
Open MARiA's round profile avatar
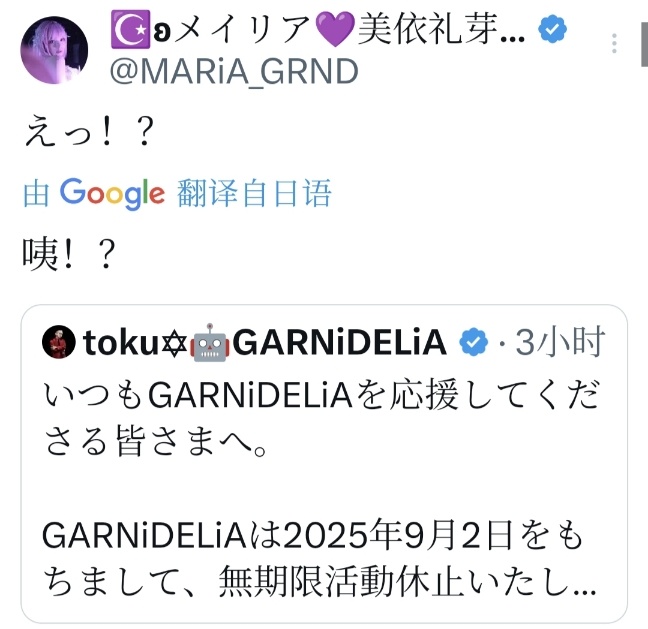(x=54, y=50)
